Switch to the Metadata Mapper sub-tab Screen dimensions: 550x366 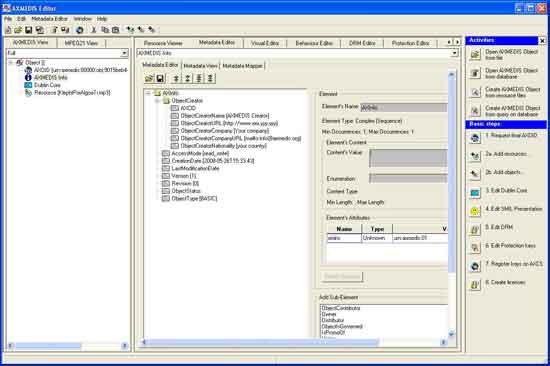(x=242, y=66)
